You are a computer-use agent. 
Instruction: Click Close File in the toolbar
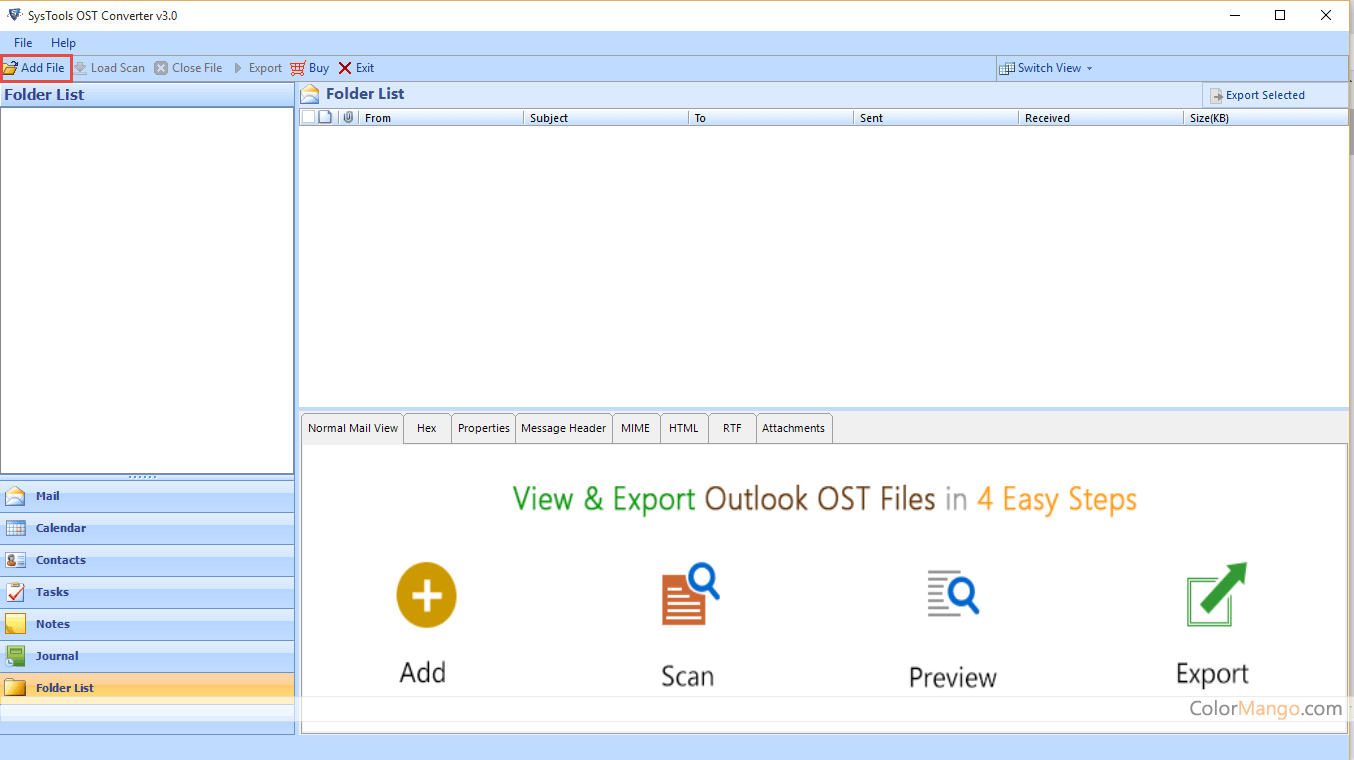pyautogui.click(x=188, y=68)
